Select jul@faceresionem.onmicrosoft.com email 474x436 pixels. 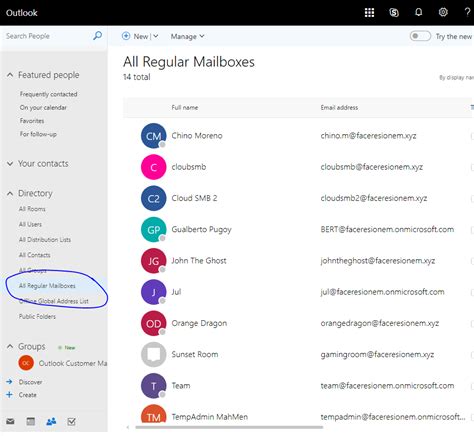[x=382, y=292]
